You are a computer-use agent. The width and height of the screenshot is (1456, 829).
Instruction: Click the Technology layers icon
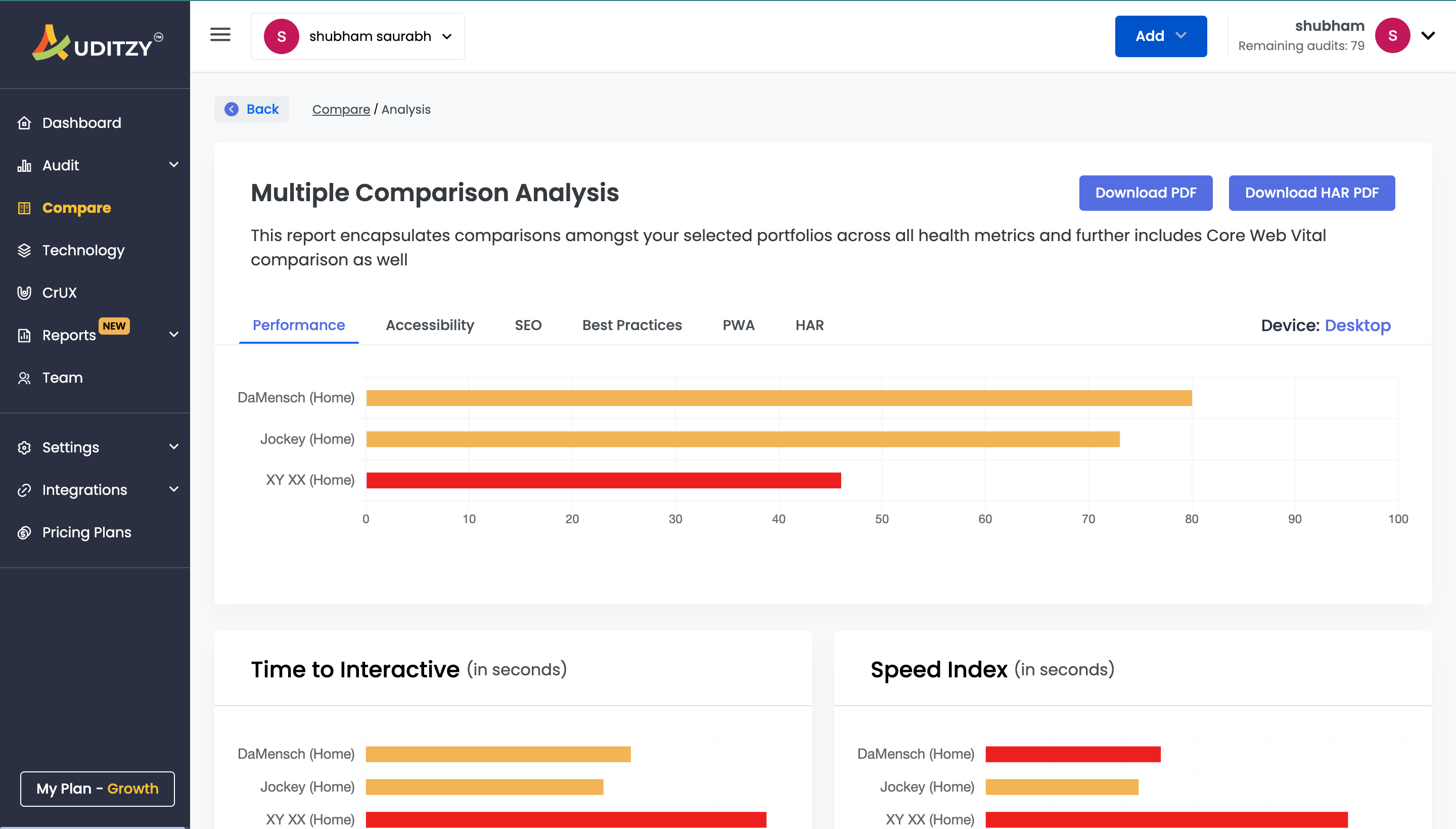click(x=24, y=250)
